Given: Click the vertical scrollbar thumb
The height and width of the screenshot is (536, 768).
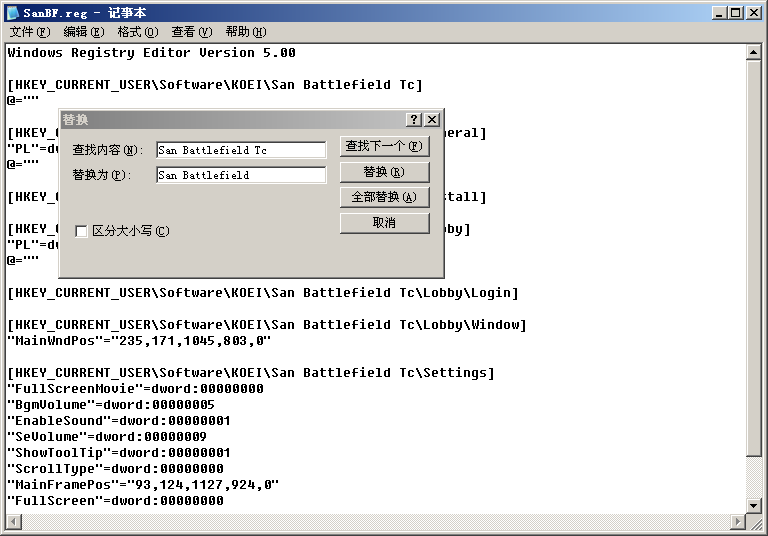Looking at the screenshot, I should tap(753, 258).
